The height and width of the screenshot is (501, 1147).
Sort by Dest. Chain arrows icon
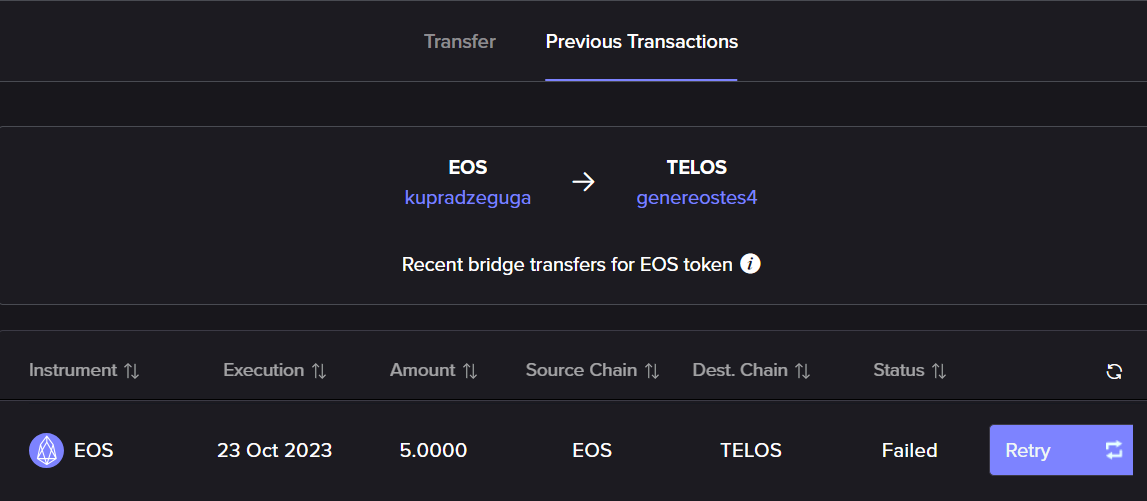pyautogui.click(x=802, y=371)
